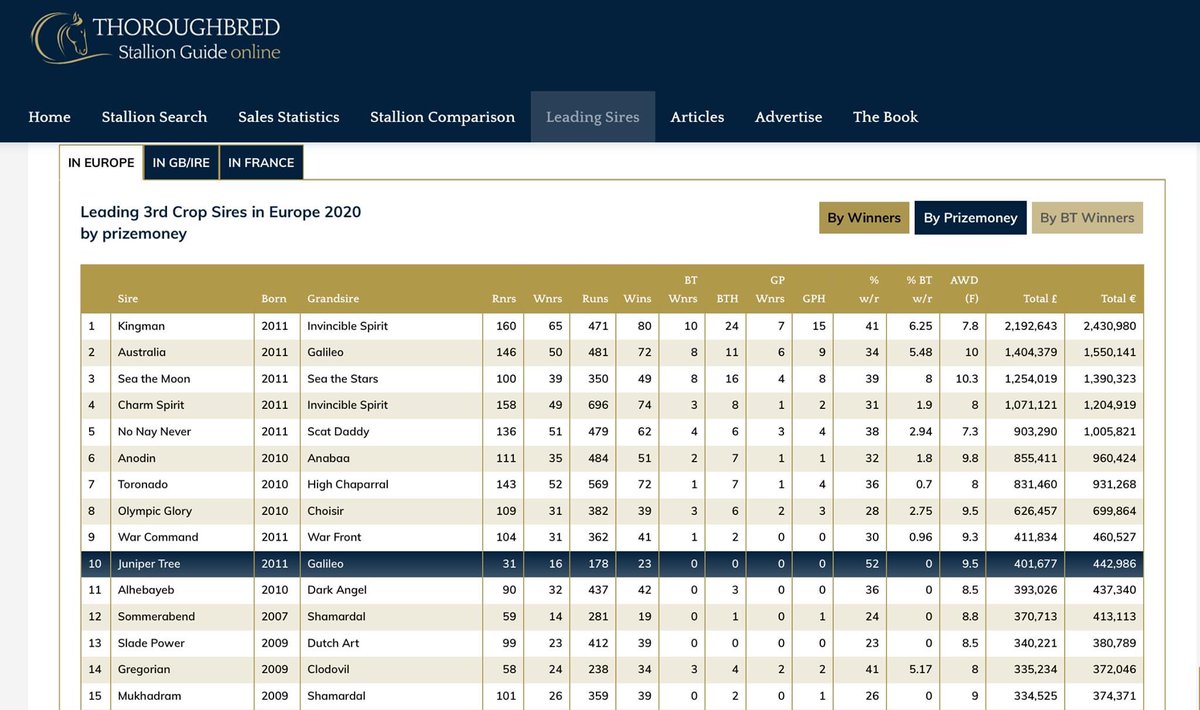
Task: Click the Sire column header
Action: 128,299
